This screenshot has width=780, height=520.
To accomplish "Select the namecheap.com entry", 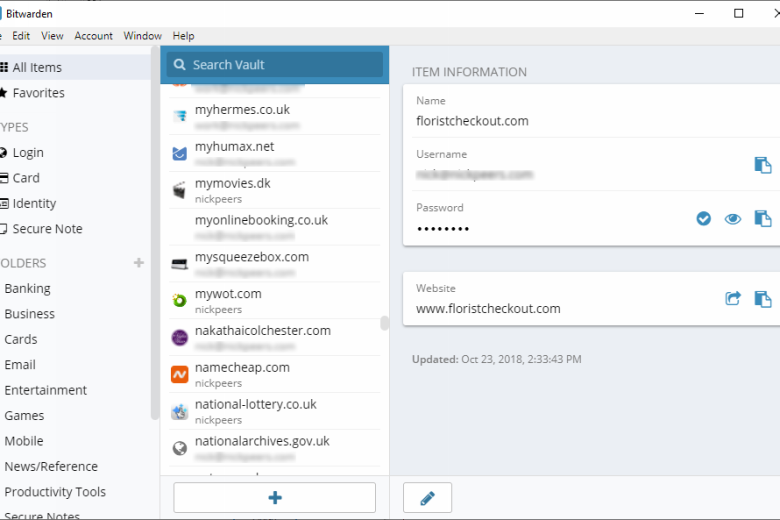I will (275, 374).
